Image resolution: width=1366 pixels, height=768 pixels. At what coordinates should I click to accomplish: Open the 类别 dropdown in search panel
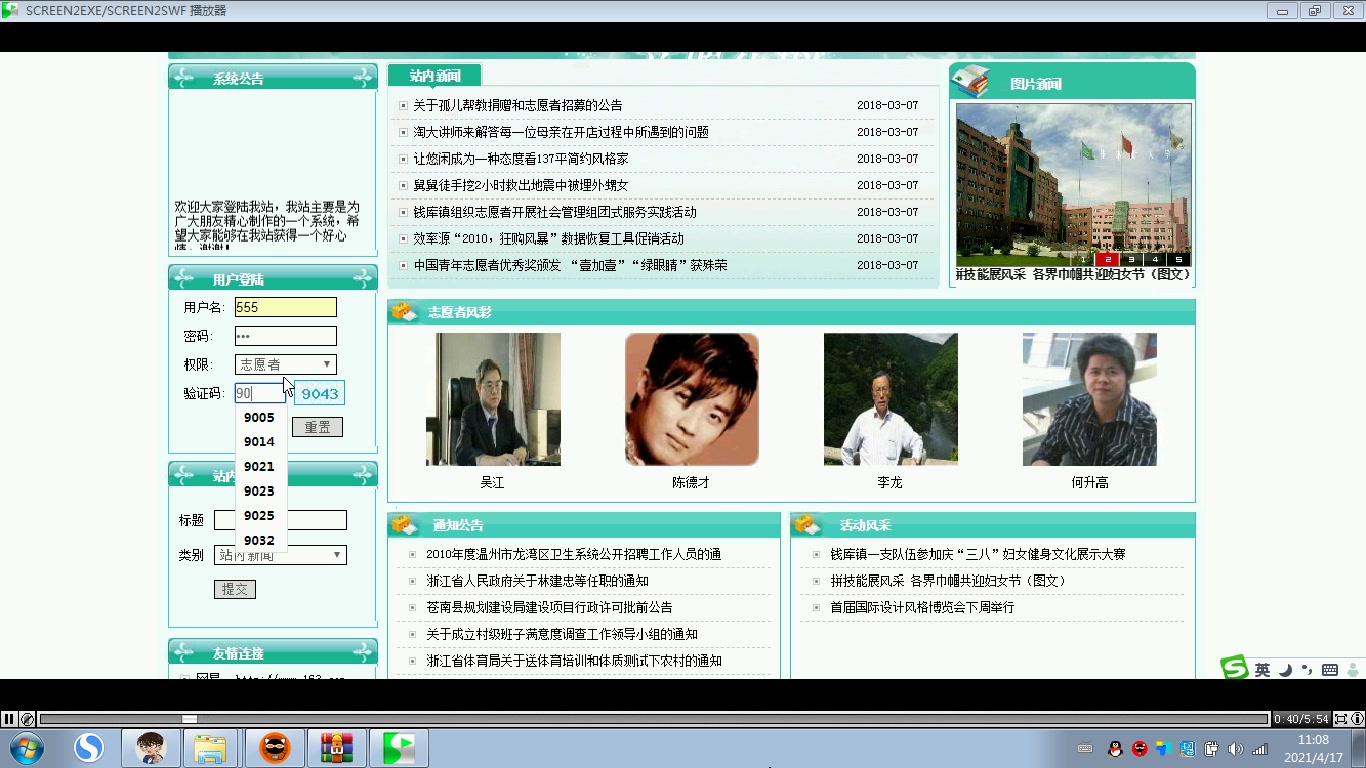pyautogui.click(x=280, y=555)
